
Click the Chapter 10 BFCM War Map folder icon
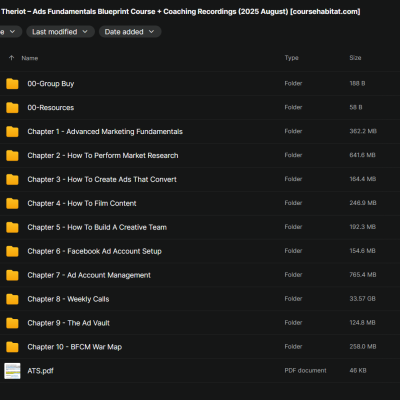[x=12, y=347]
